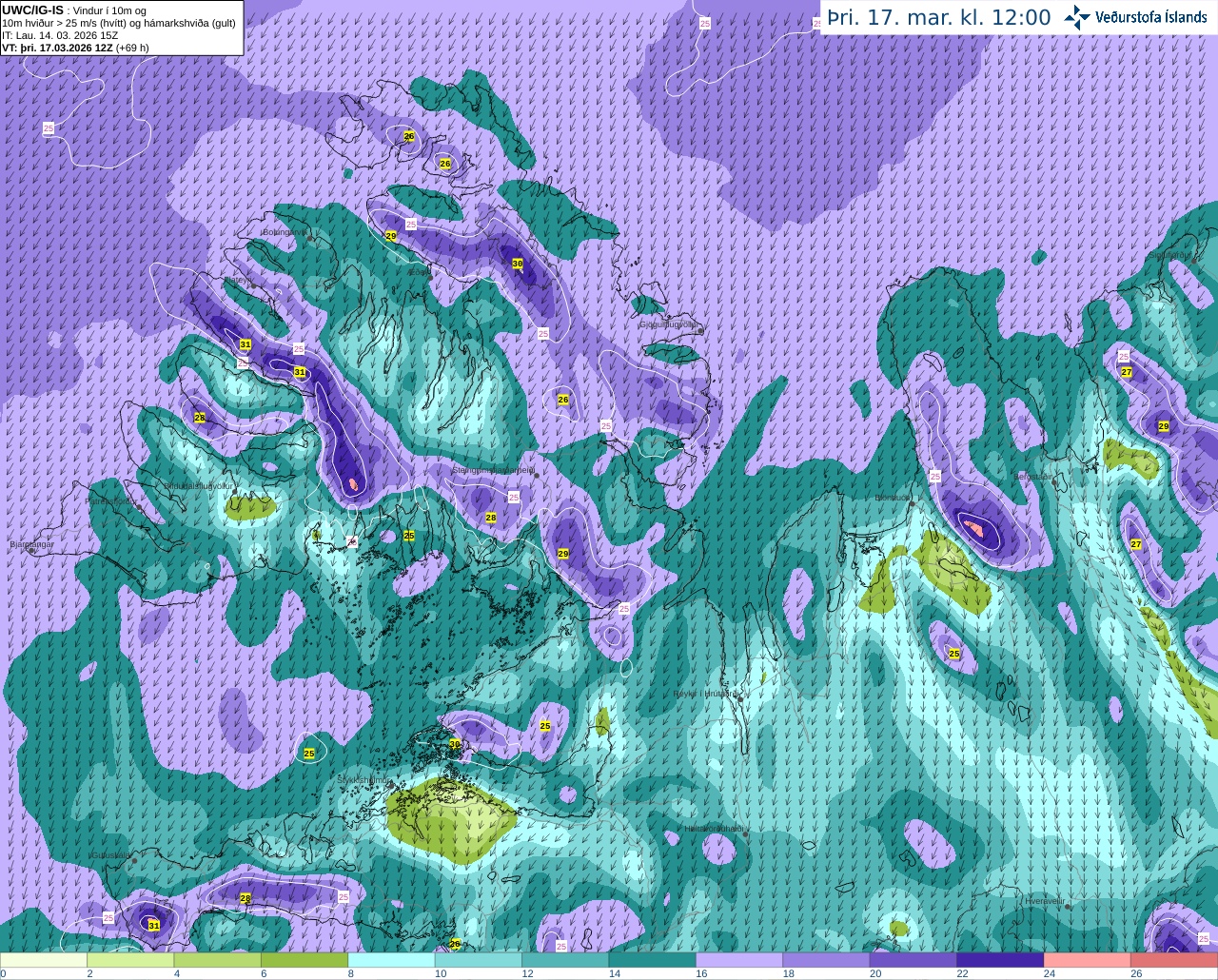Viewport: 1218px width, 980px height.
Task: Click the Bergstaðir station label
Action: pyautogui.click(x=1035, y=477)
